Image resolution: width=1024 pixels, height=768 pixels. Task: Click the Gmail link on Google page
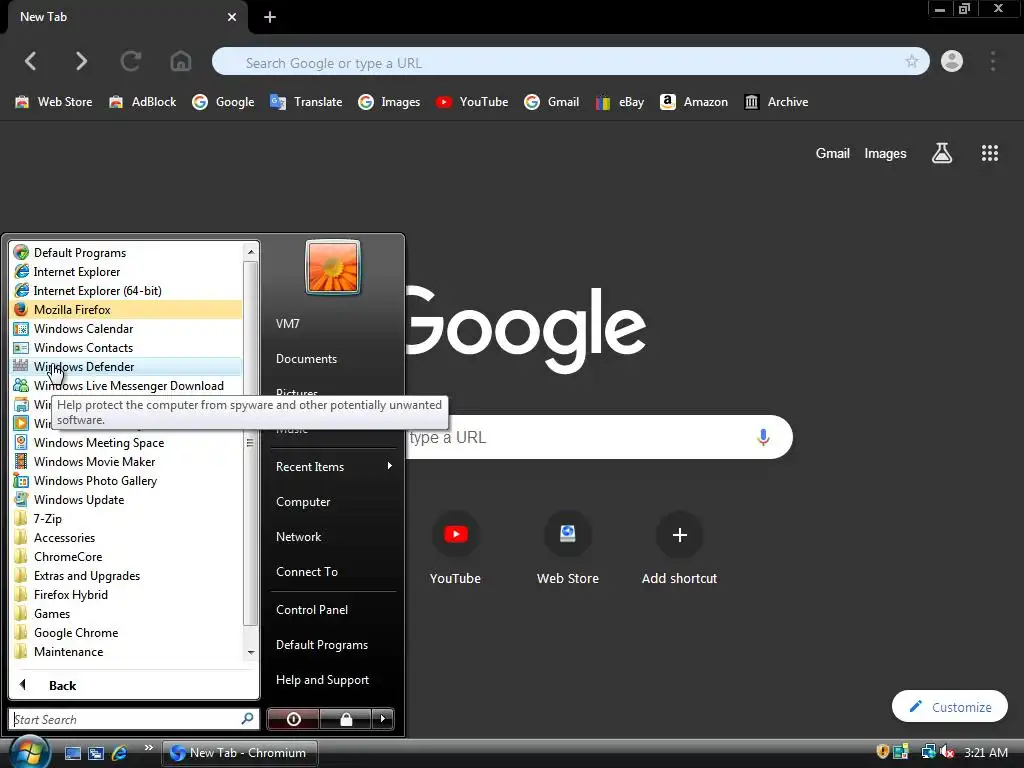click(833, 153)
